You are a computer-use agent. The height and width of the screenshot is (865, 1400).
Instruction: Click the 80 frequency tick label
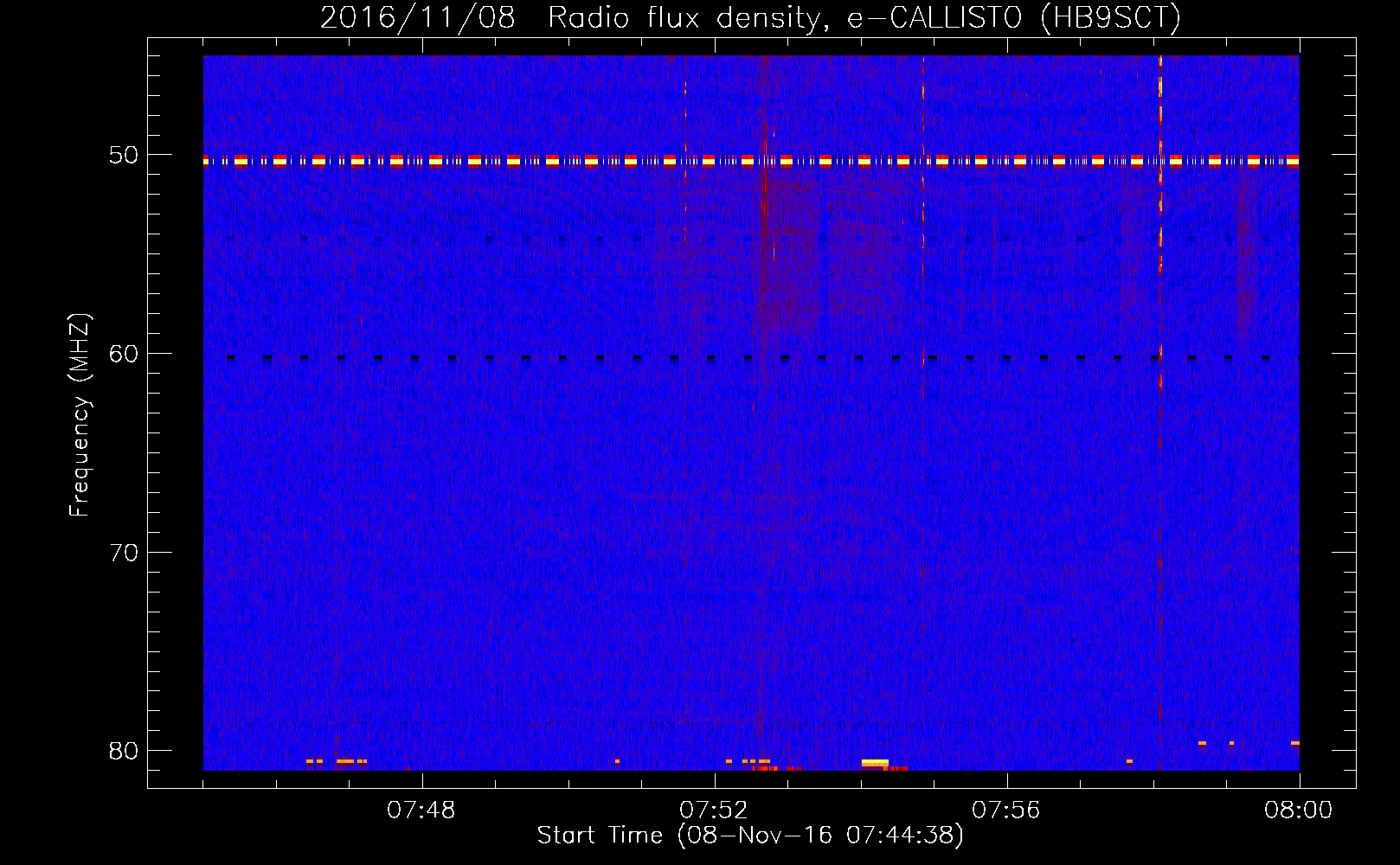tap(124, 751)
